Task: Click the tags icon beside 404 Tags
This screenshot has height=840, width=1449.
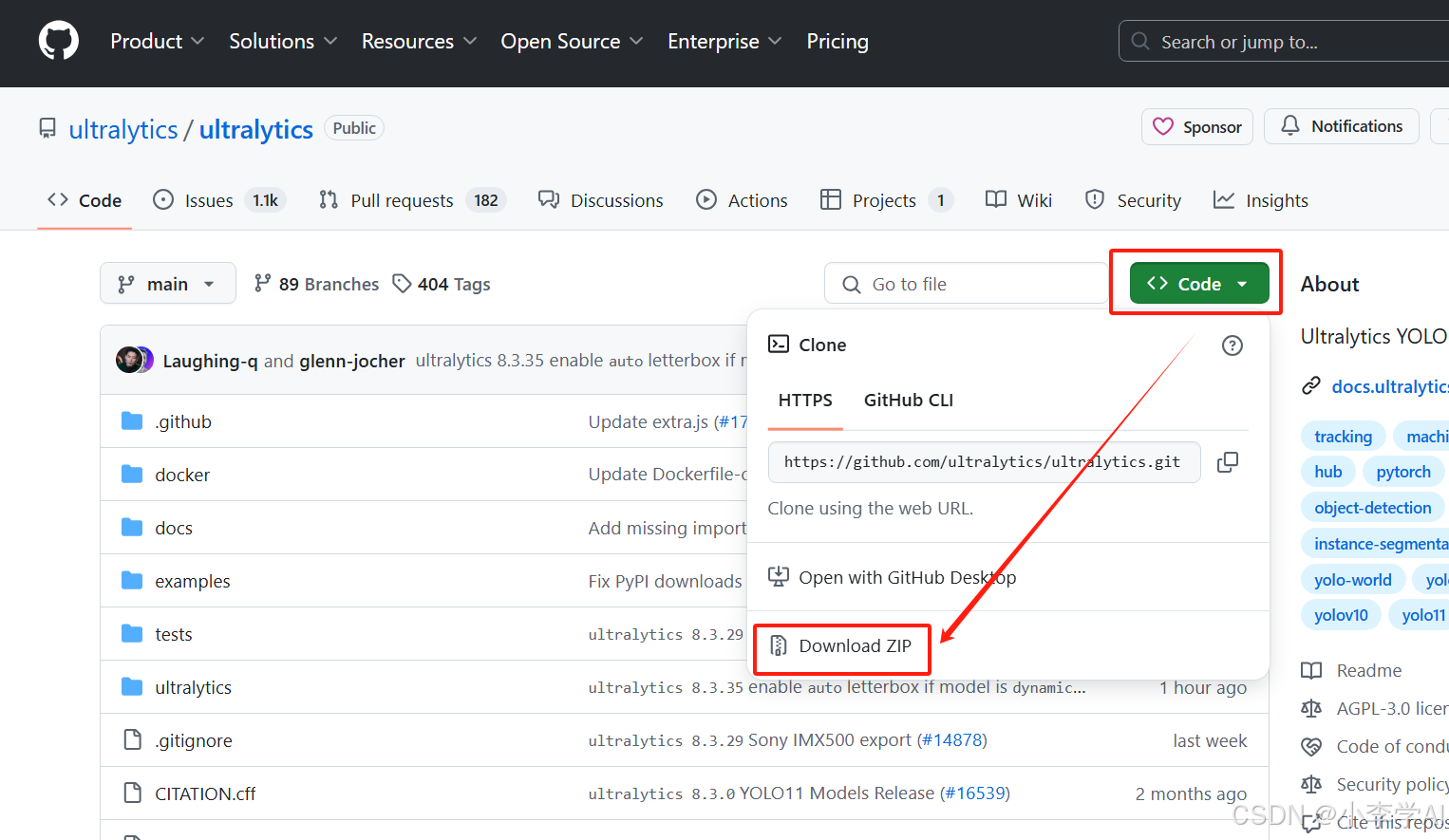Action: click(403, 283)
